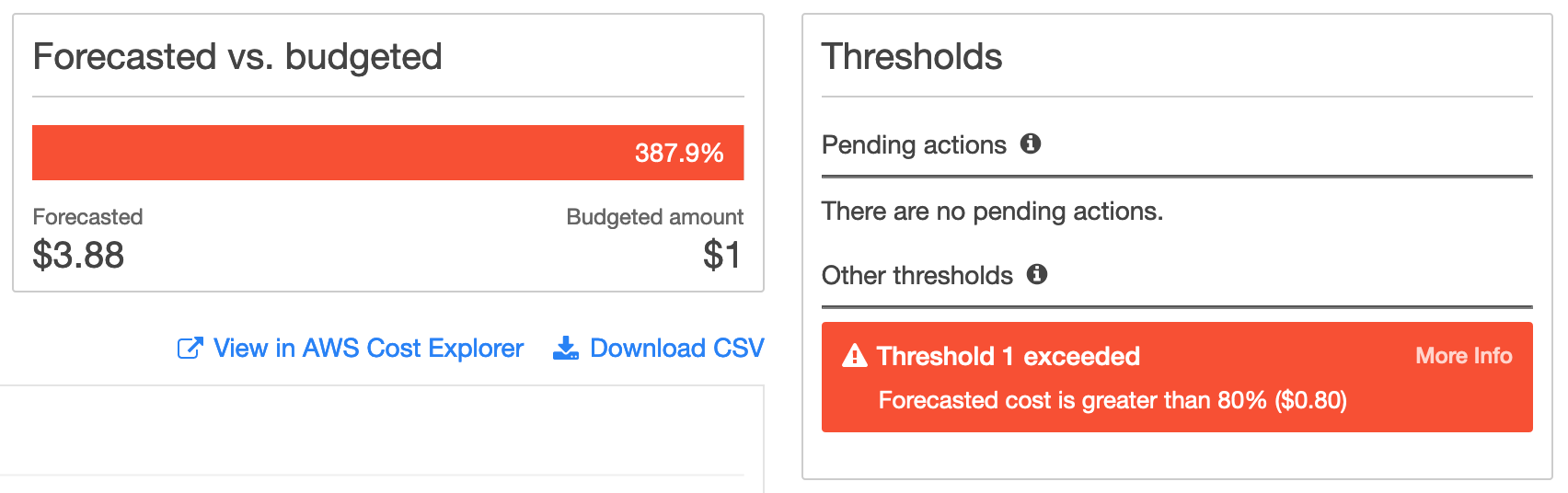Click the external link icon beside Cost Explorer
1568x493 pixels.
tap(190, 349)
